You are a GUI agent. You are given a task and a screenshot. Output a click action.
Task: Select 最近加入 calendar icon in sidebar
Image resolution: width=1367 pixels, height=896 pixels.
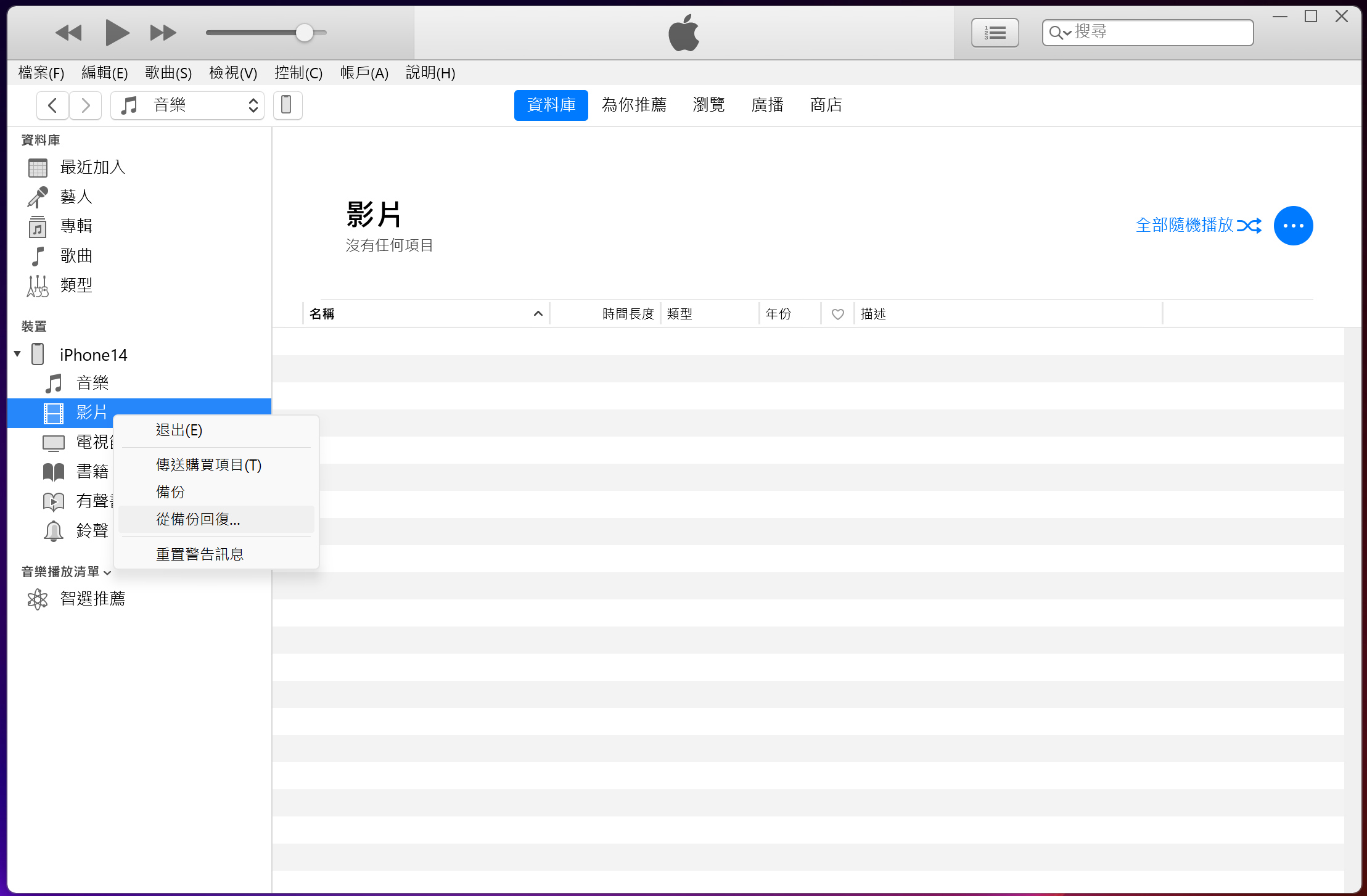pyautogui.click(x=38, y=167)
